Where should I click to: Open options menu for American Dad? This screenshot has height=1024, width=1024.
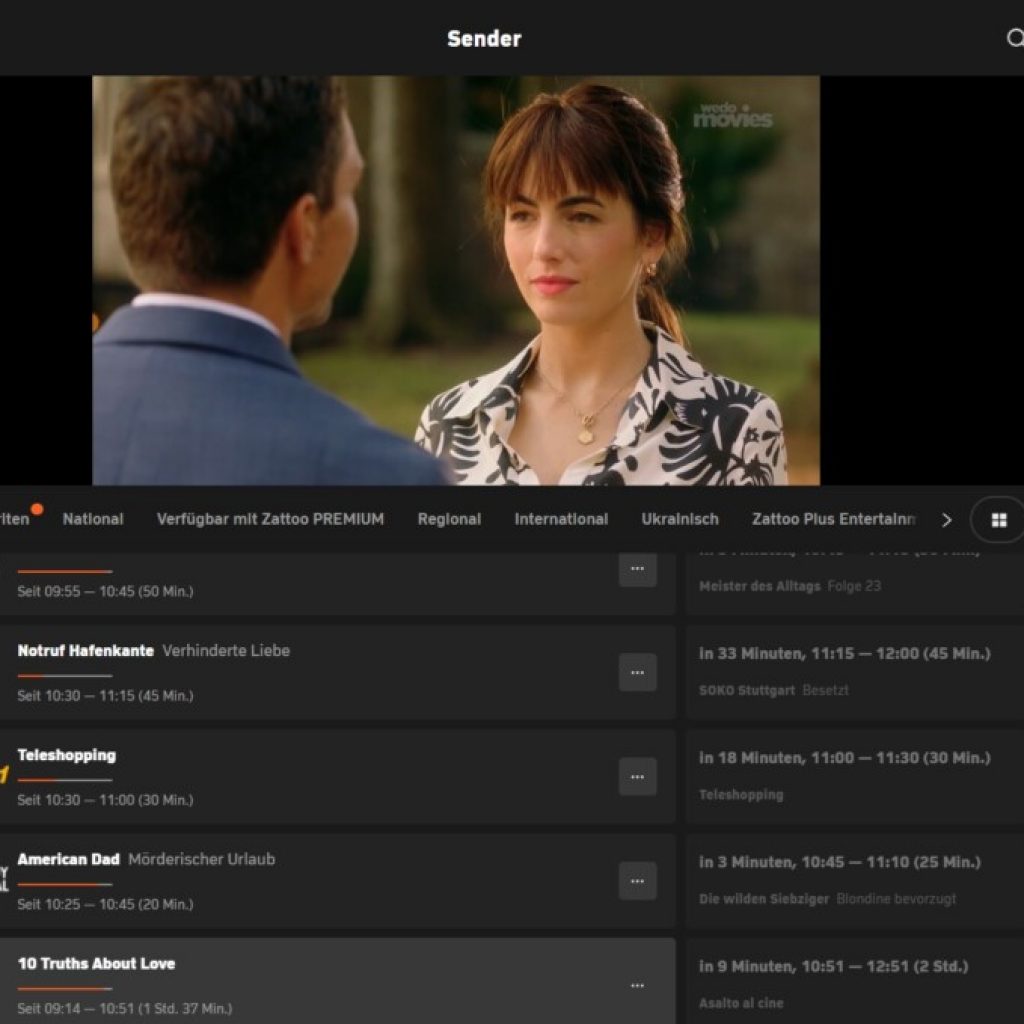click(637, 881)
